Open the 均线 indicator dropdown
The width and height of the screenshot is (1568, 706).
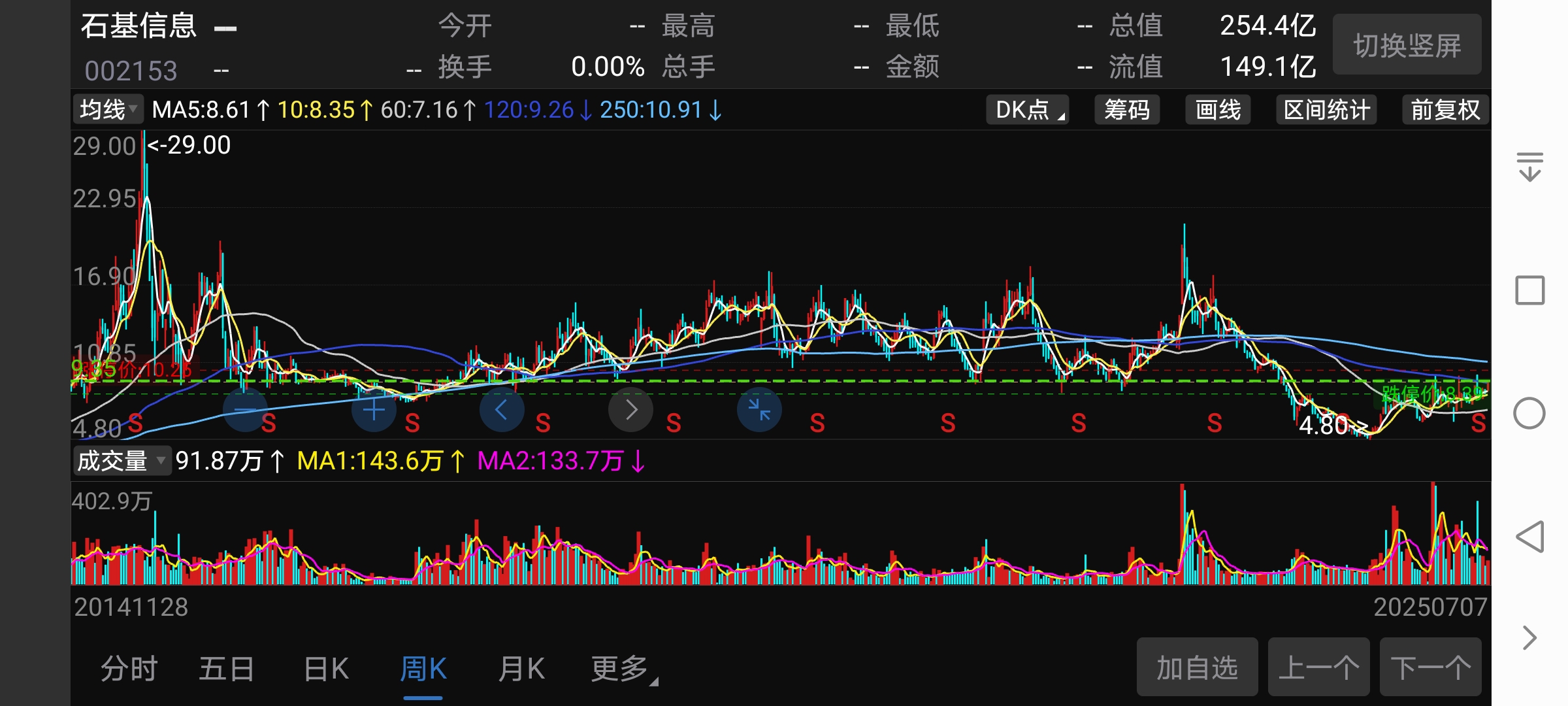(x=108, y=110)
